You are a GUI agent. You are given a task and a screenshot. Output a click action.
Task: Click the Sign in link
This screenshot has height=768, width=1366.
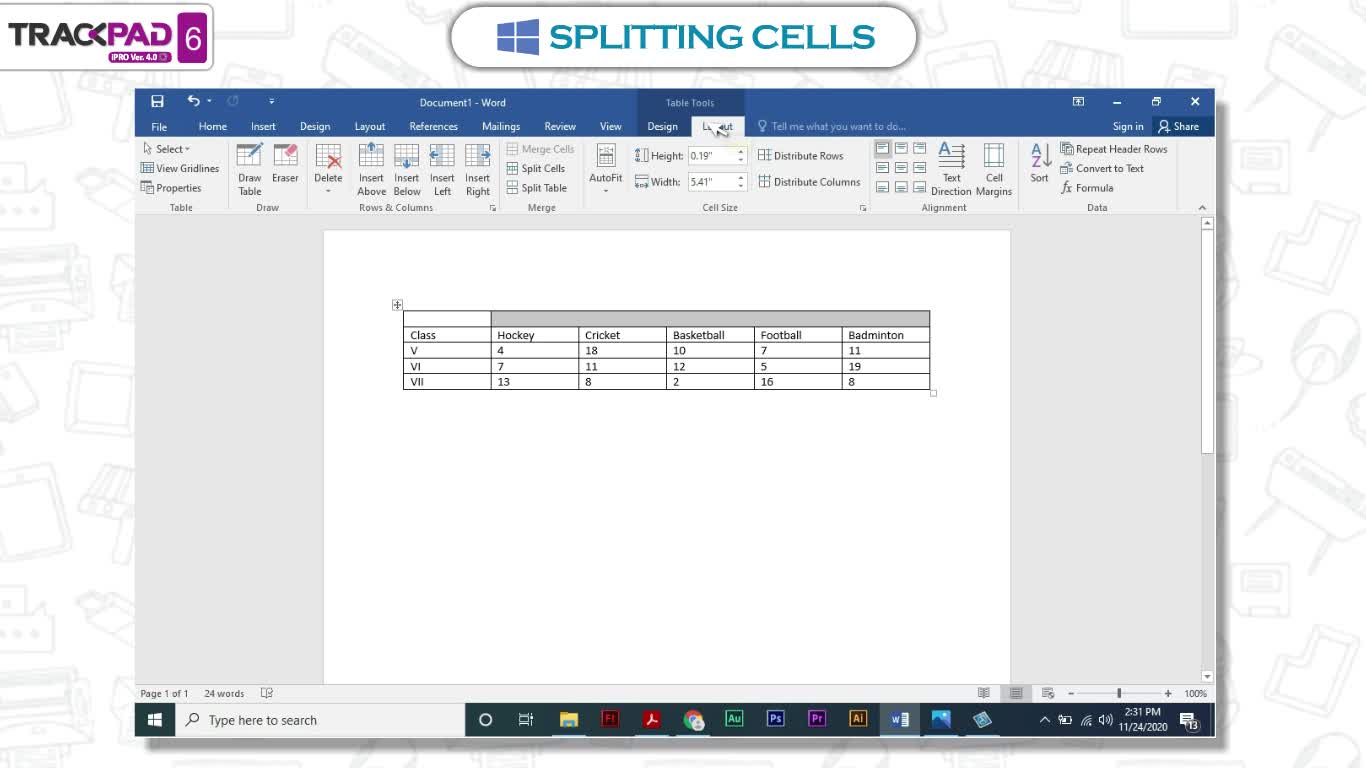[1128, 126]
